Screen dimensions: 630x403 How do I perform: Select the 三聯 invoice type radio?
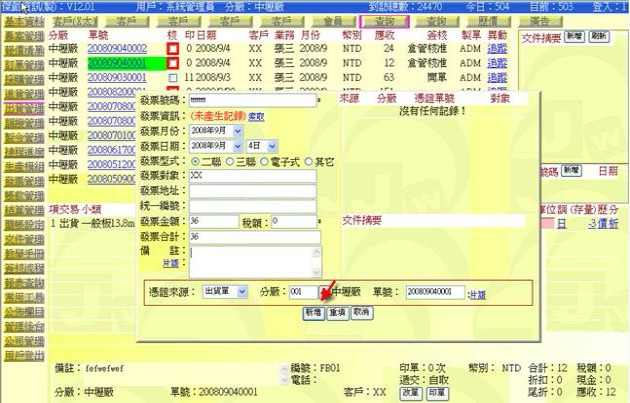coord(231,161)
